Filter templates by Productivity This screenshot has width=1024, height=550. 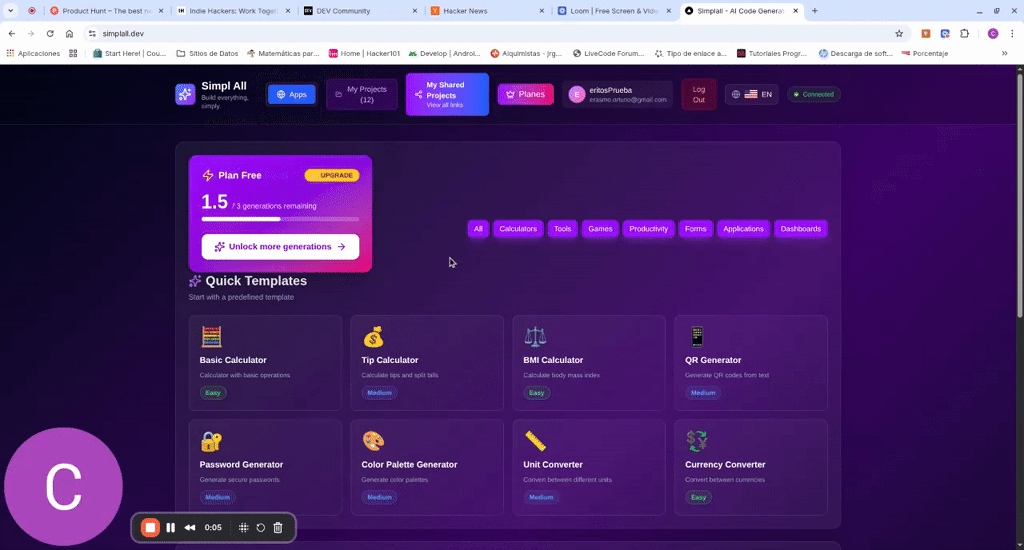point(648,229)
